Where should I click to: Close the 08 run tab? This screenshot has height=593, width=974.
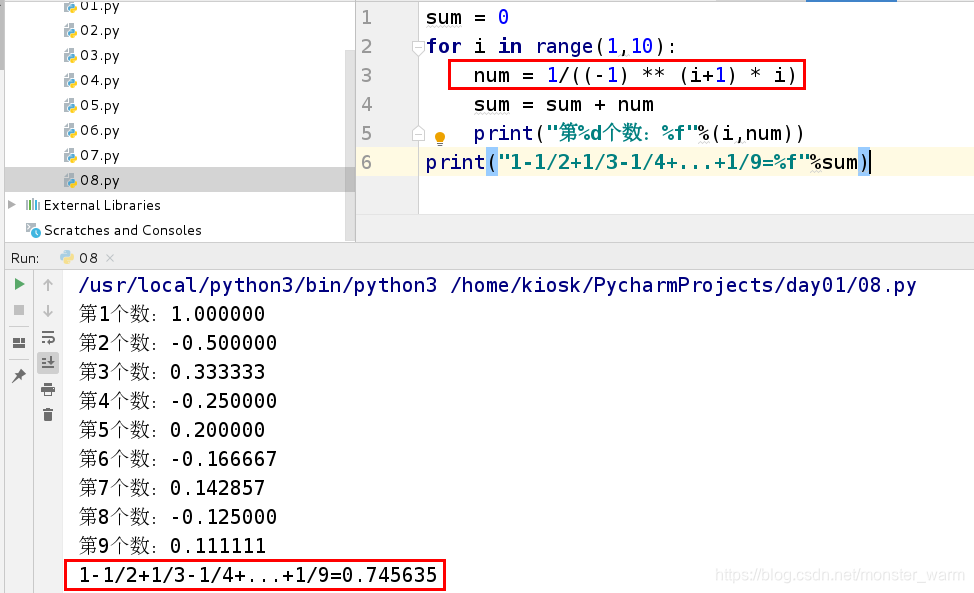(x=110, y=258)
